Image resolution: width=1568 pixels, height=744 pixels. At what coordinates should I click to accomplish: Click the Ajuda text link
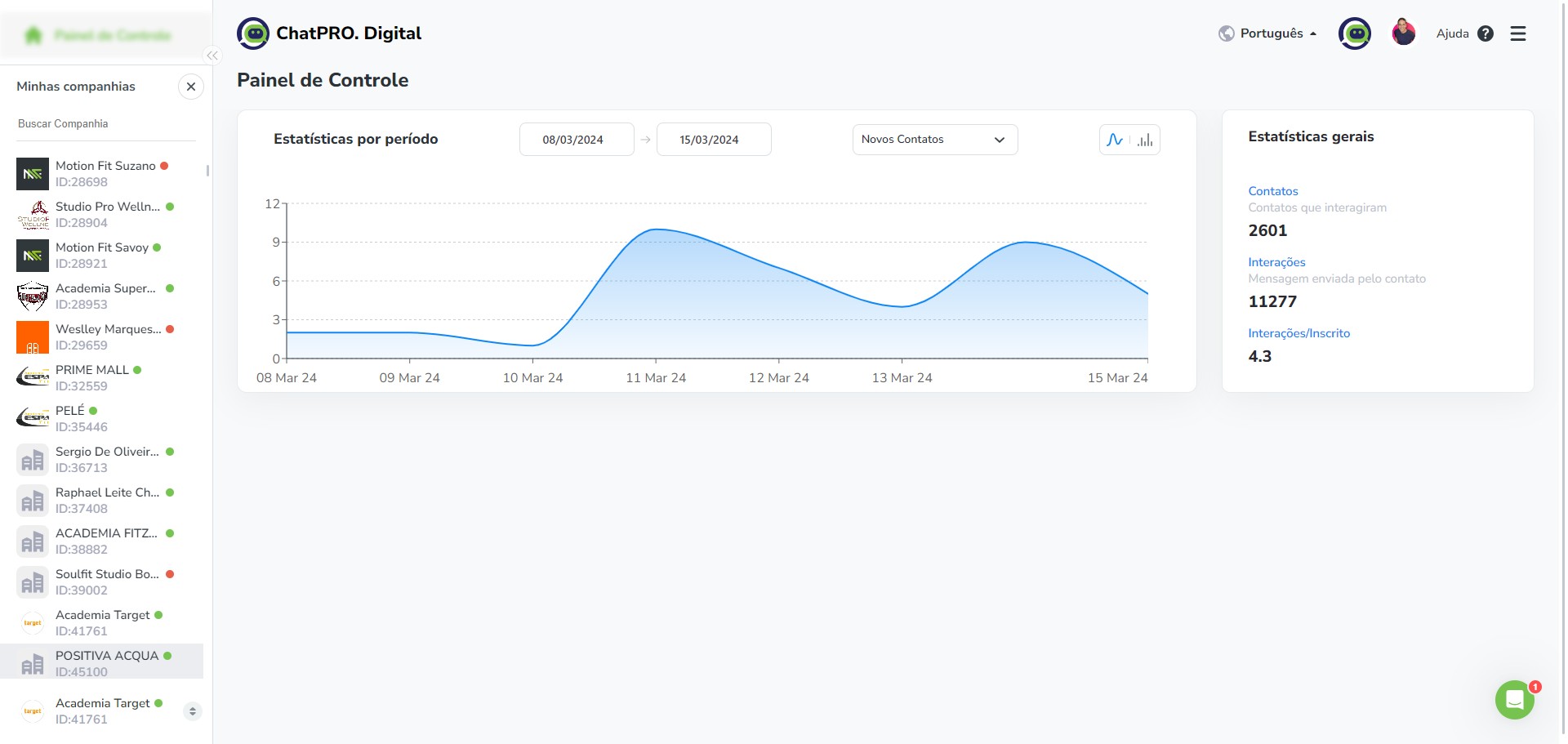pyautogui.click(x=1452, y=33)
